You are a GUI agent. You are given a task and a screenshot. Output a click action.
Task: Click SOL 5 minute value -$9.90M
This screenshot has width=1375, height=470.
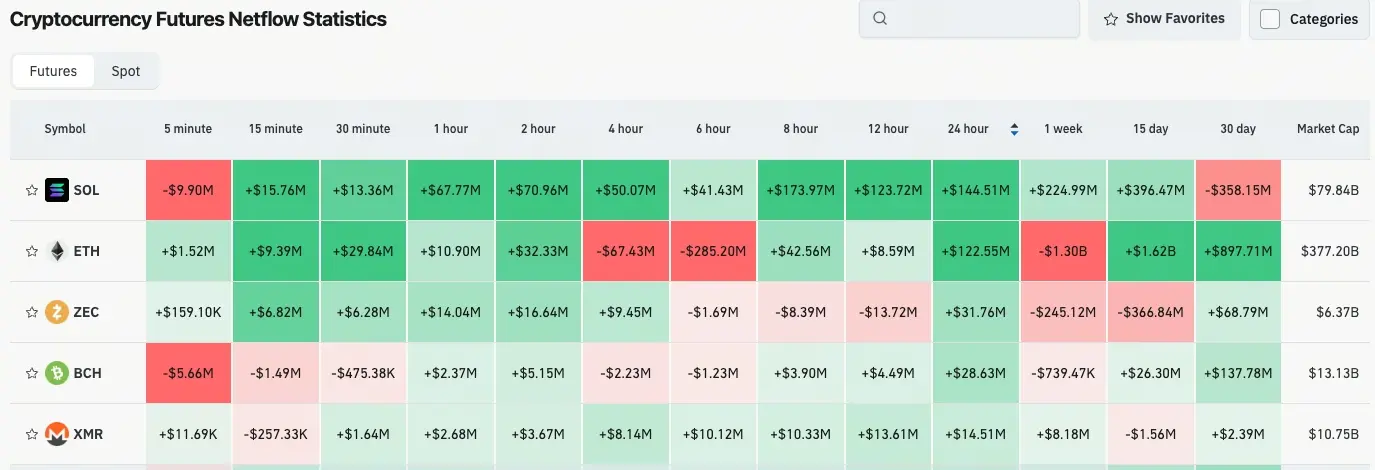pos(188,190)
